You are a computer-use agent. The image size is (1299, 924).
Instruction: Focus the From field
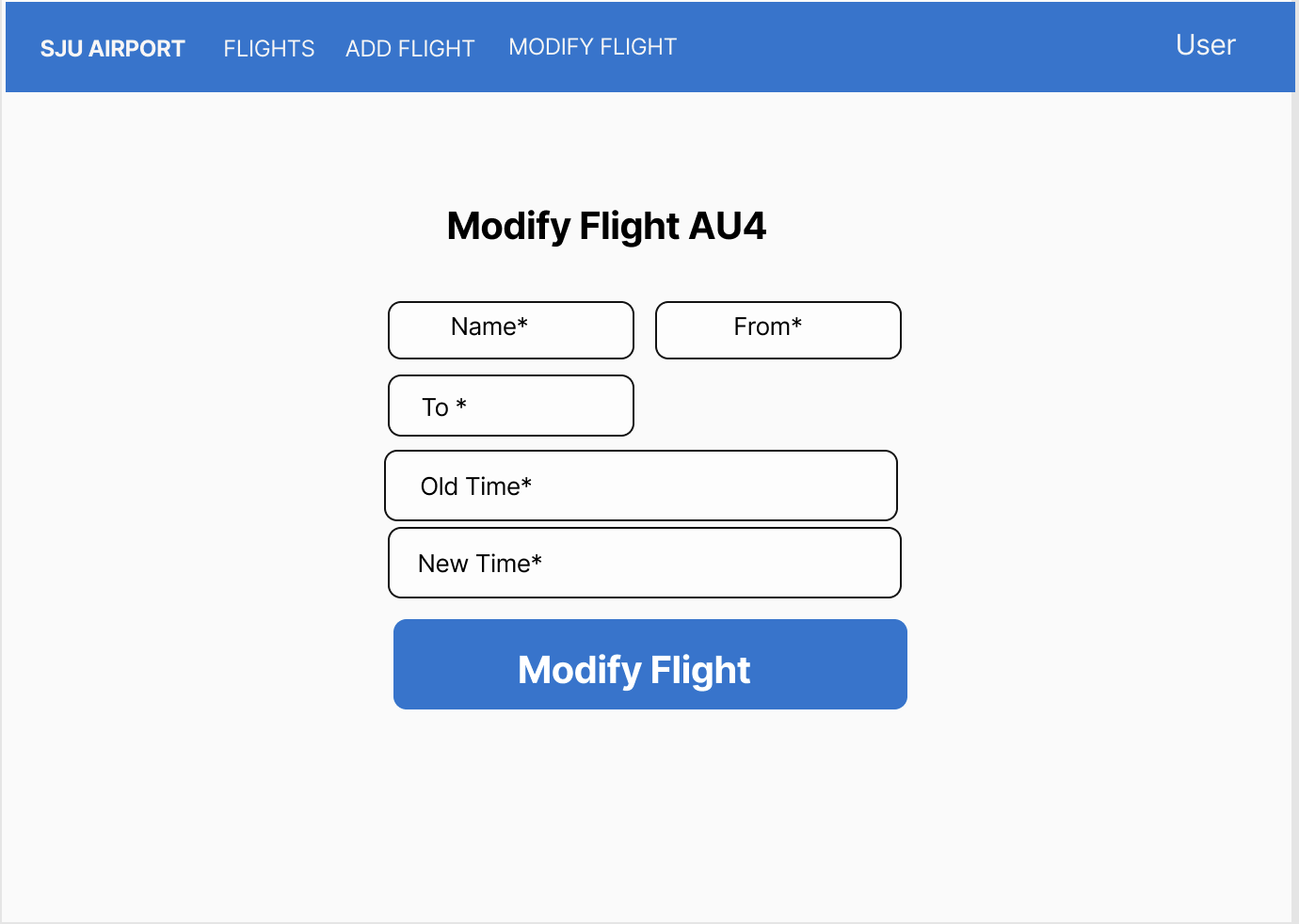[778, 329]
